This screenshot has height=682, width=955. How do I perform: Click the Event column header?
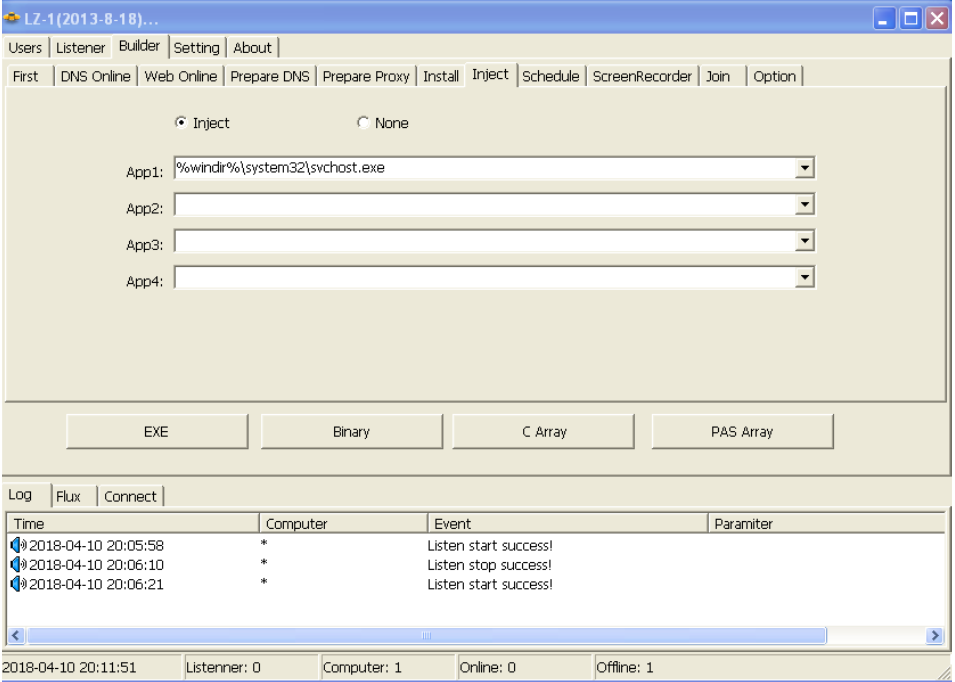point(565,523)
